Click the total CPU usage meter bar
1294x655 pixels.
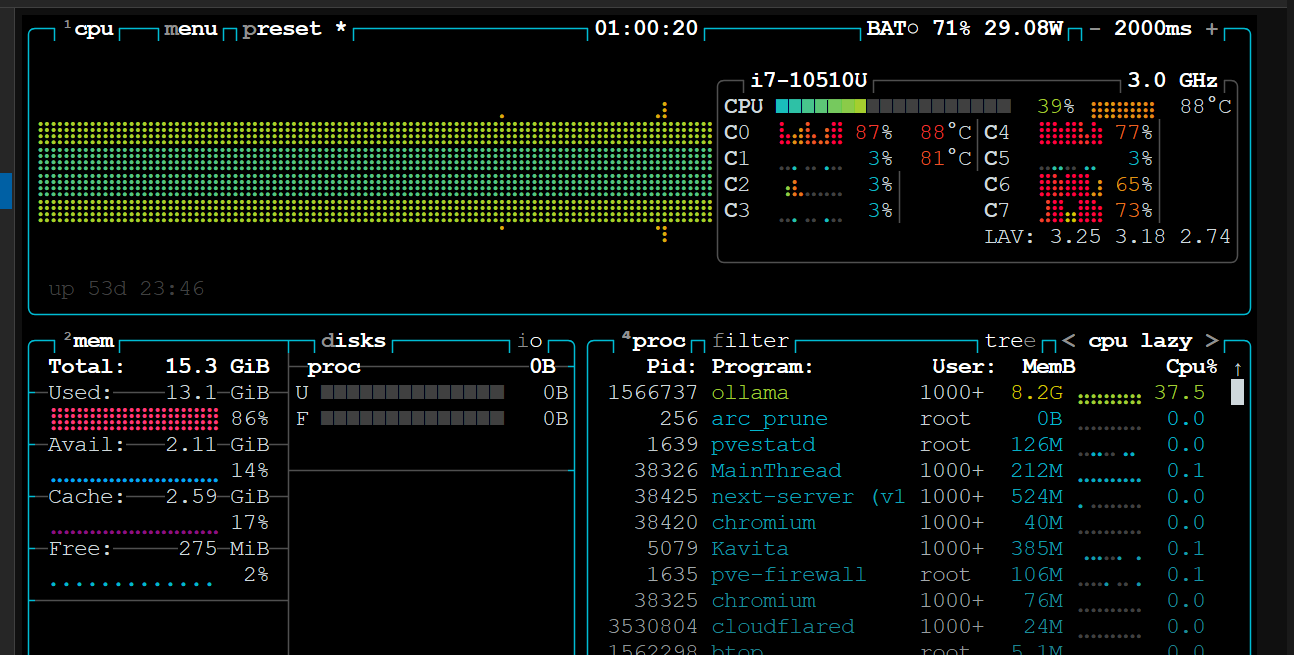pyautogui.click(x=892, y=107)
